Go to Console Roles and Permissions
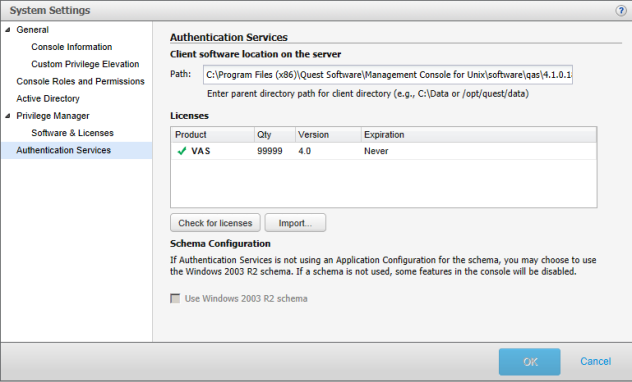 [x=80, y=81]
